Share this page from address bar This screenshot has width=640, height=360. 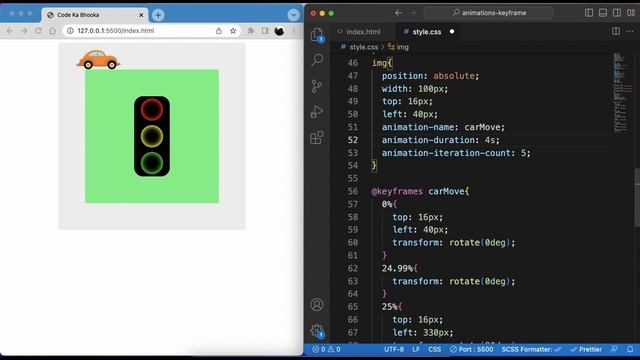click(x=219, y=31)
